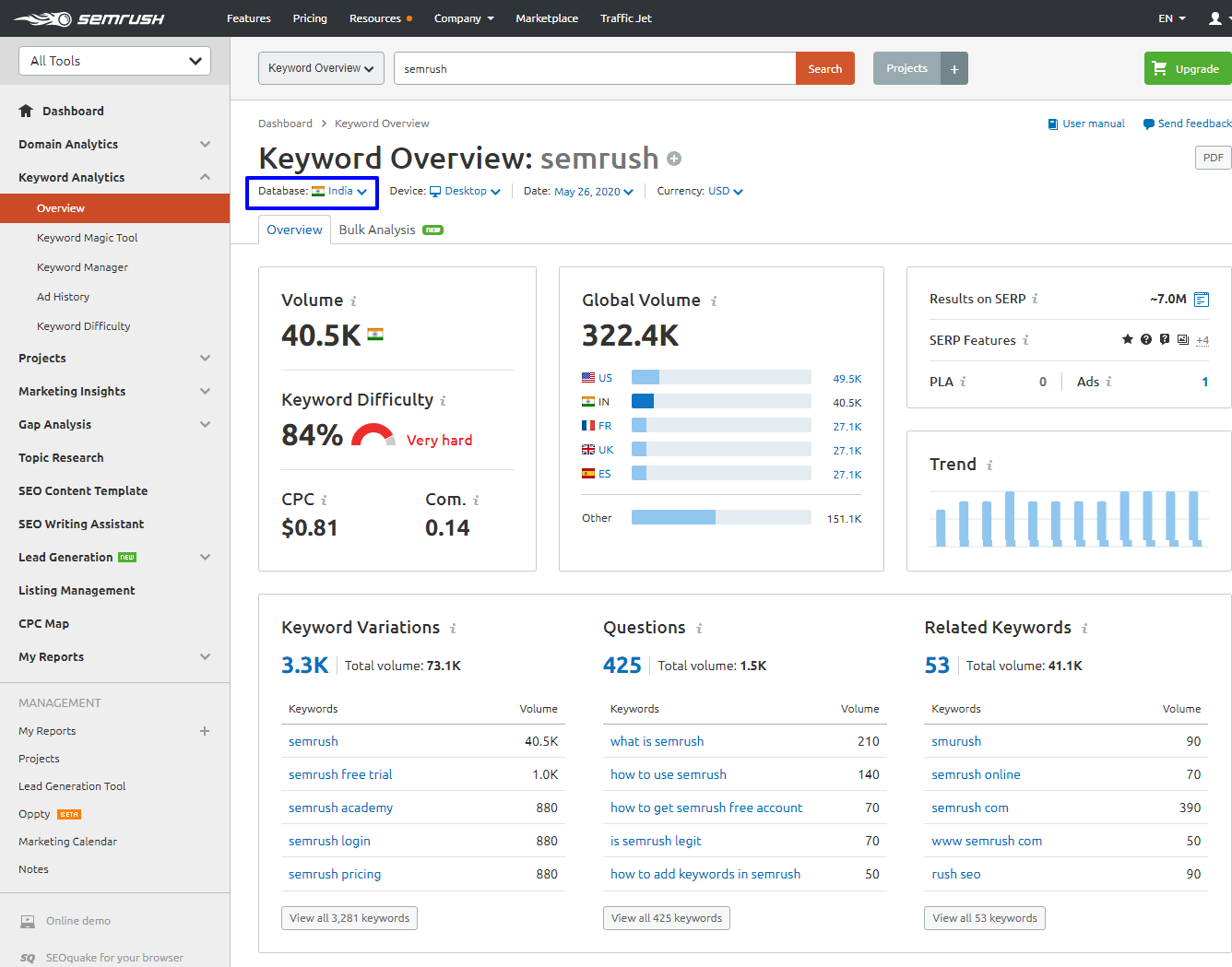Click the US global volume bar
This screenshot has width=1232, height=967.
pyautogui.click(x=721, y=377)
